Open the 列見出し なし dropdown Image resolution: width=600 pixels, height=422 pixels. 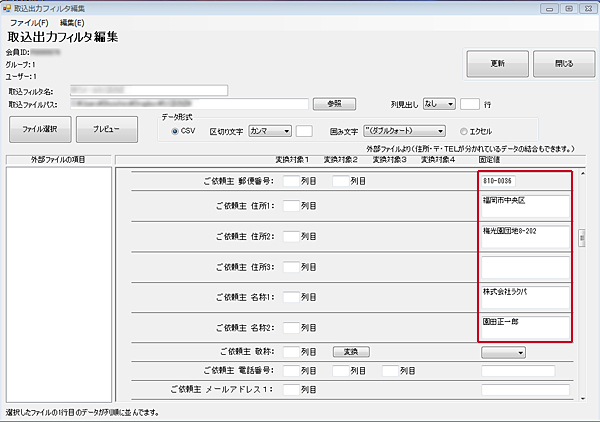click(438, 103)
